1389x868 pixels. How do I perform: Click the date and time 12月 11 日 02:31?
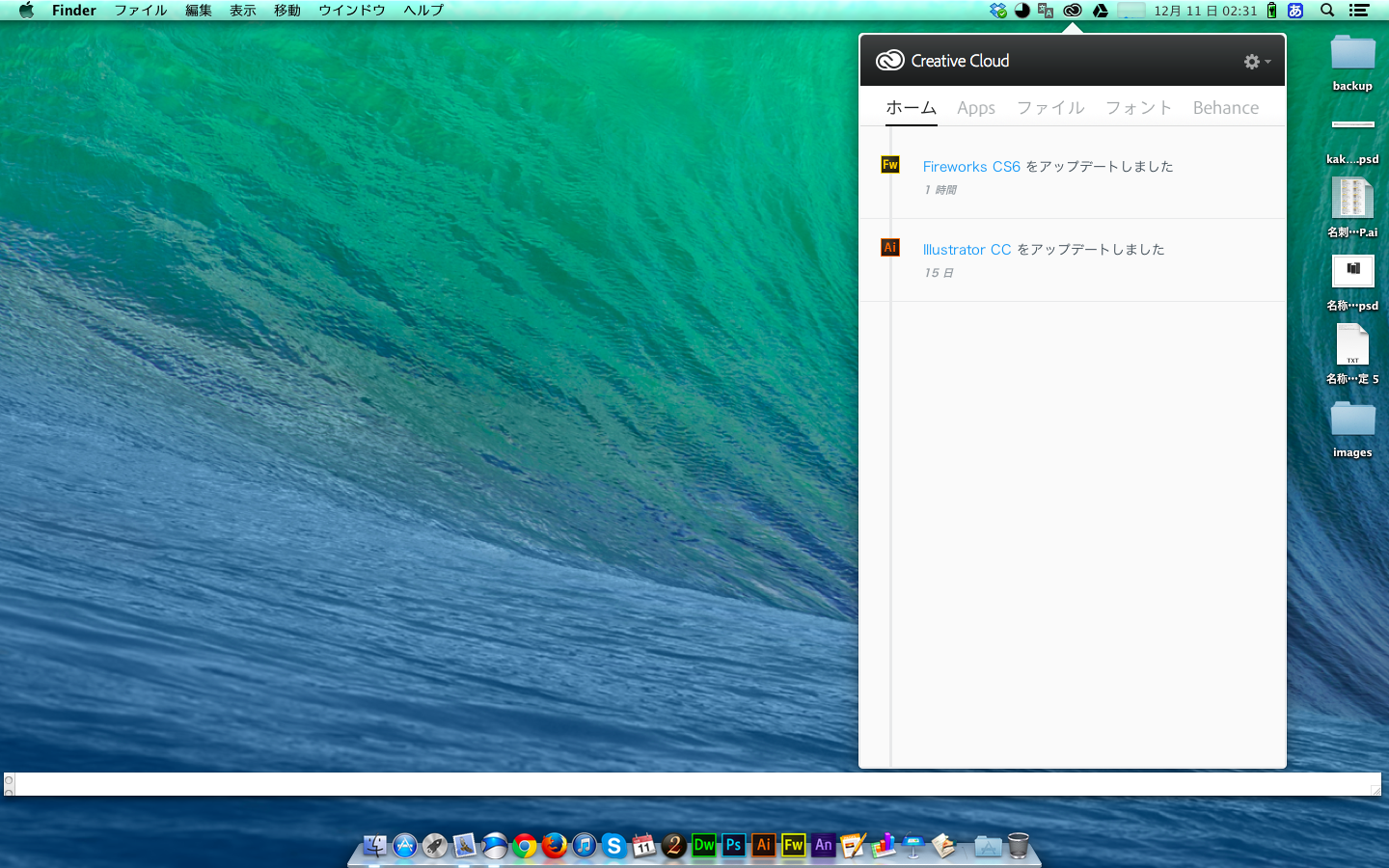coord(1206,11)
